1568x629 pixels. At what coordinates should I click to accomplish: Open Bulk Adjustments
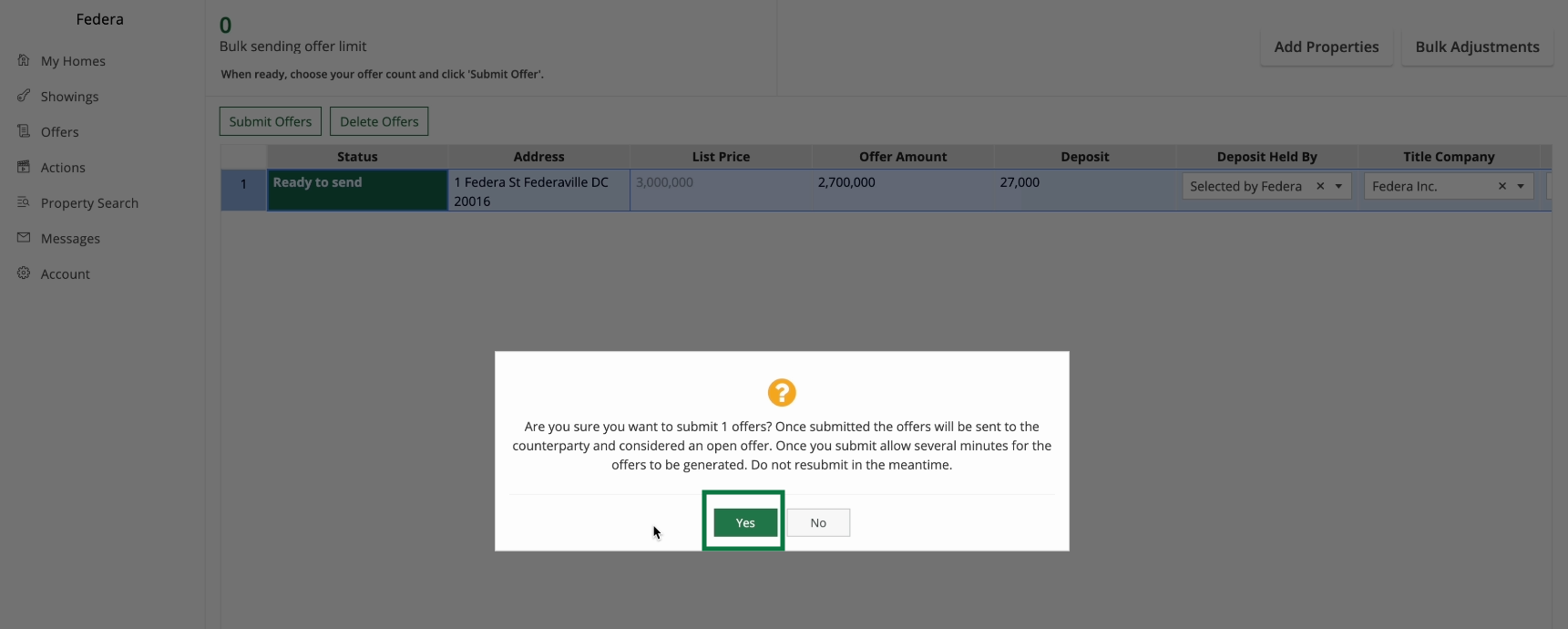pyautogui.click(x=1477, y=47)
